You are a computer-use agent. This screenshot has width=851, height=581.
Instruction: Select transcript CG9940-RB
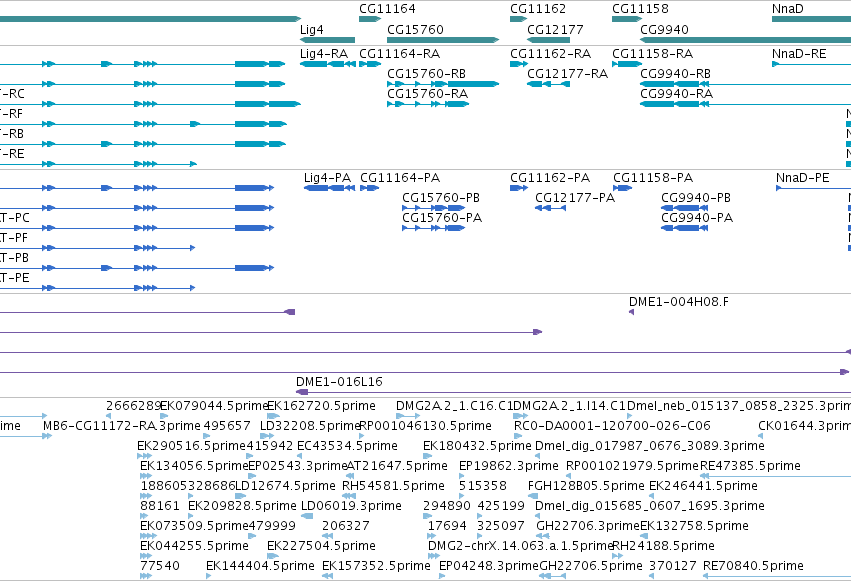tap(746, 84)
